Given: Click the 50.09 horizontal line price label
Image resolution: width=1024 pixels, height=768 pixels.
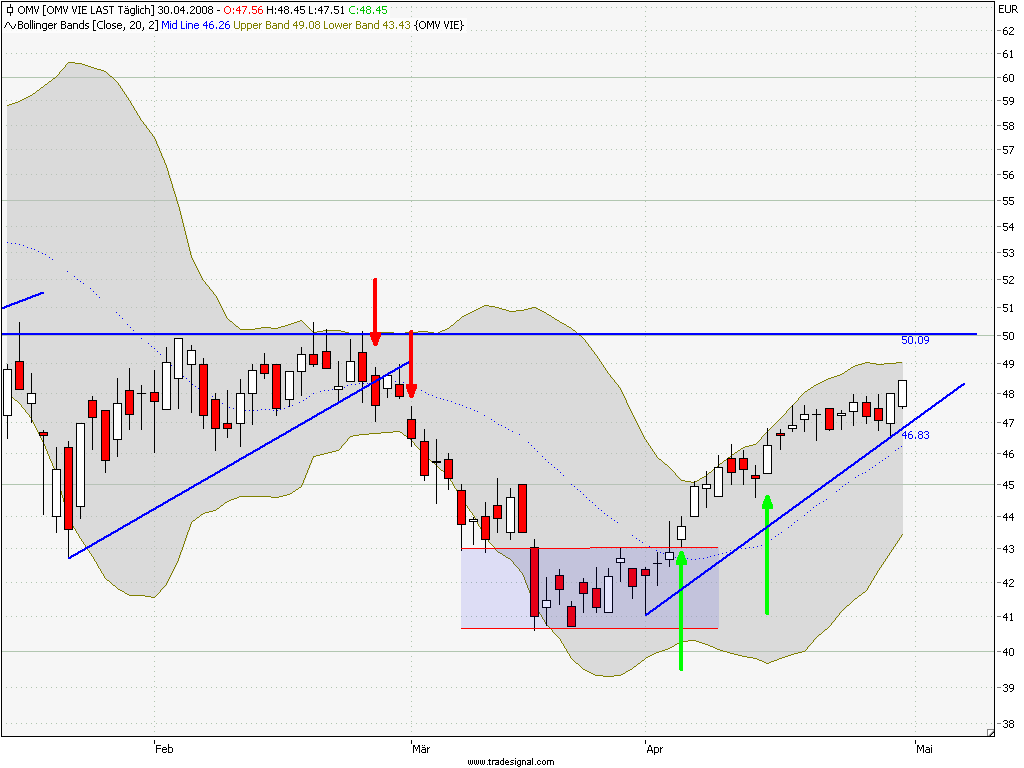Looking at the screenshot, I should click(915, 340).
